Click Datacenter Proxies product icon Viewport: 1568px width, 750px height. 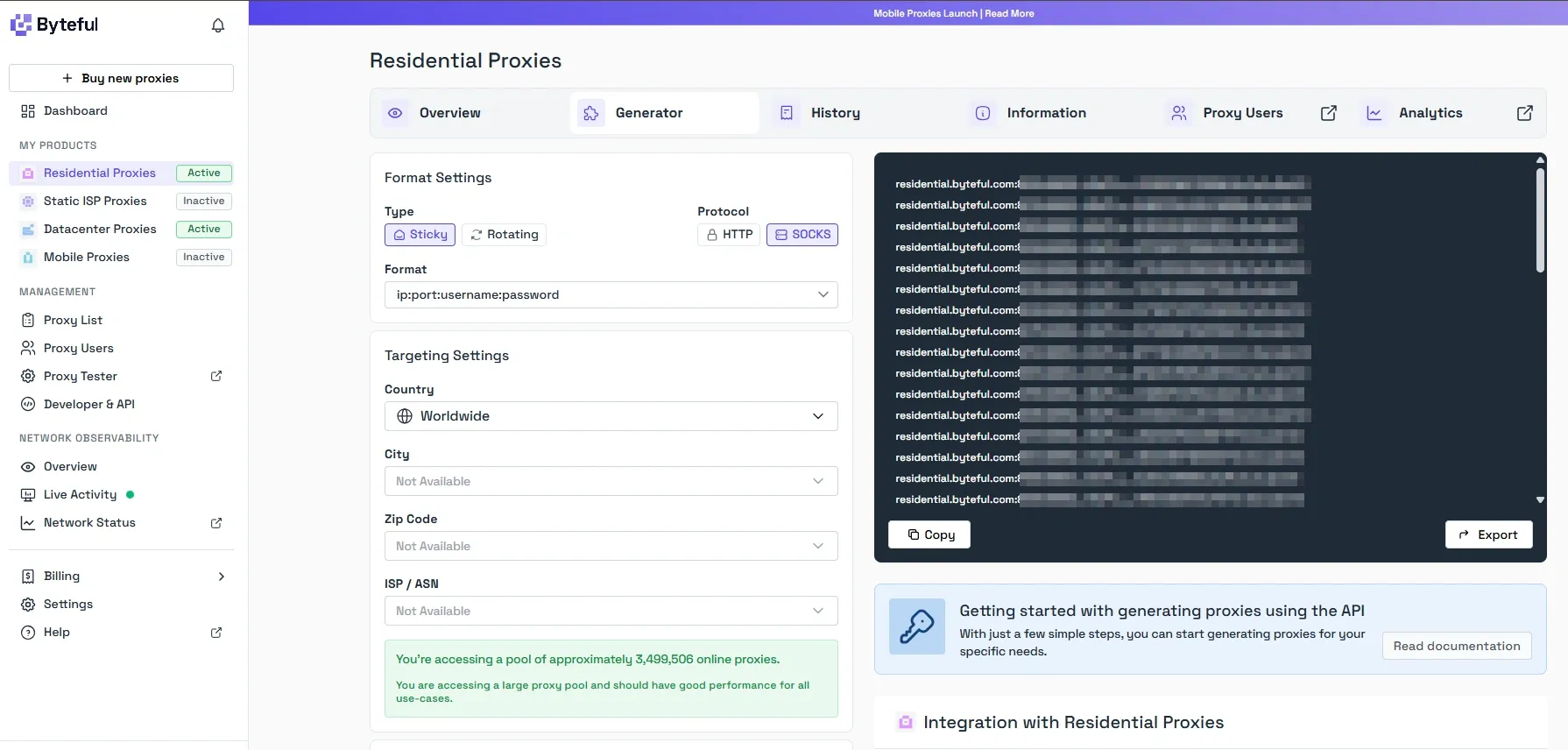click(28, 230)
